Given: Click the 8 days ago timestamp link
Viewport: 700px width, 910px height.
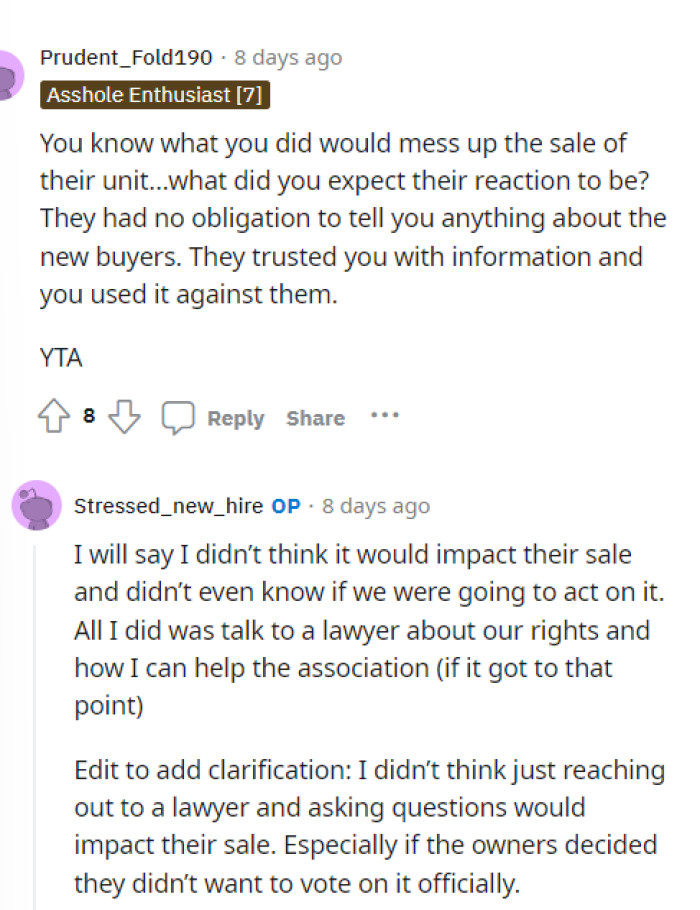Looking at the screenshot, I should click(x=287, y=57).
